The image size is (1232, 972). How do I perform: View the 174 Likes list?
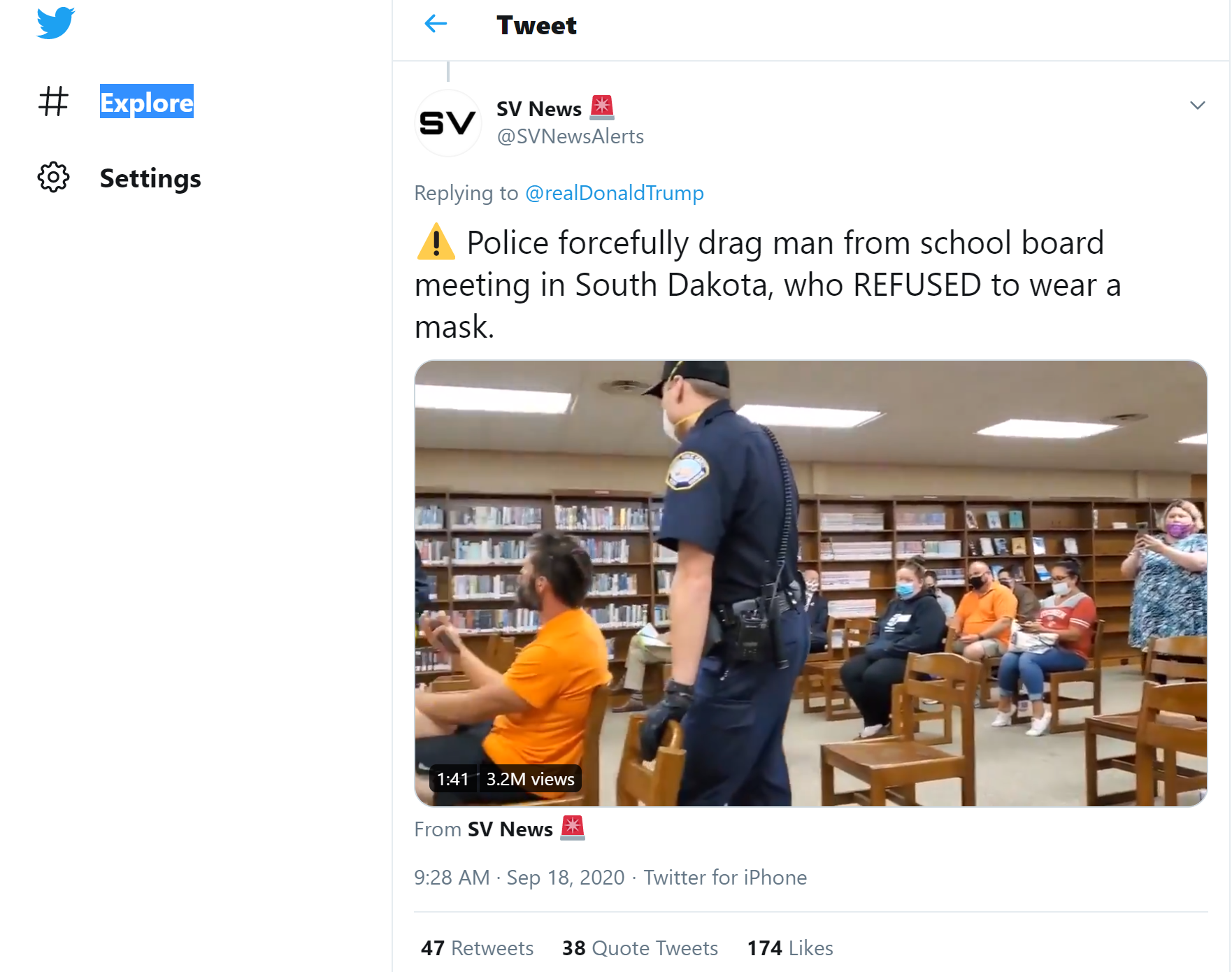(790, 948)
